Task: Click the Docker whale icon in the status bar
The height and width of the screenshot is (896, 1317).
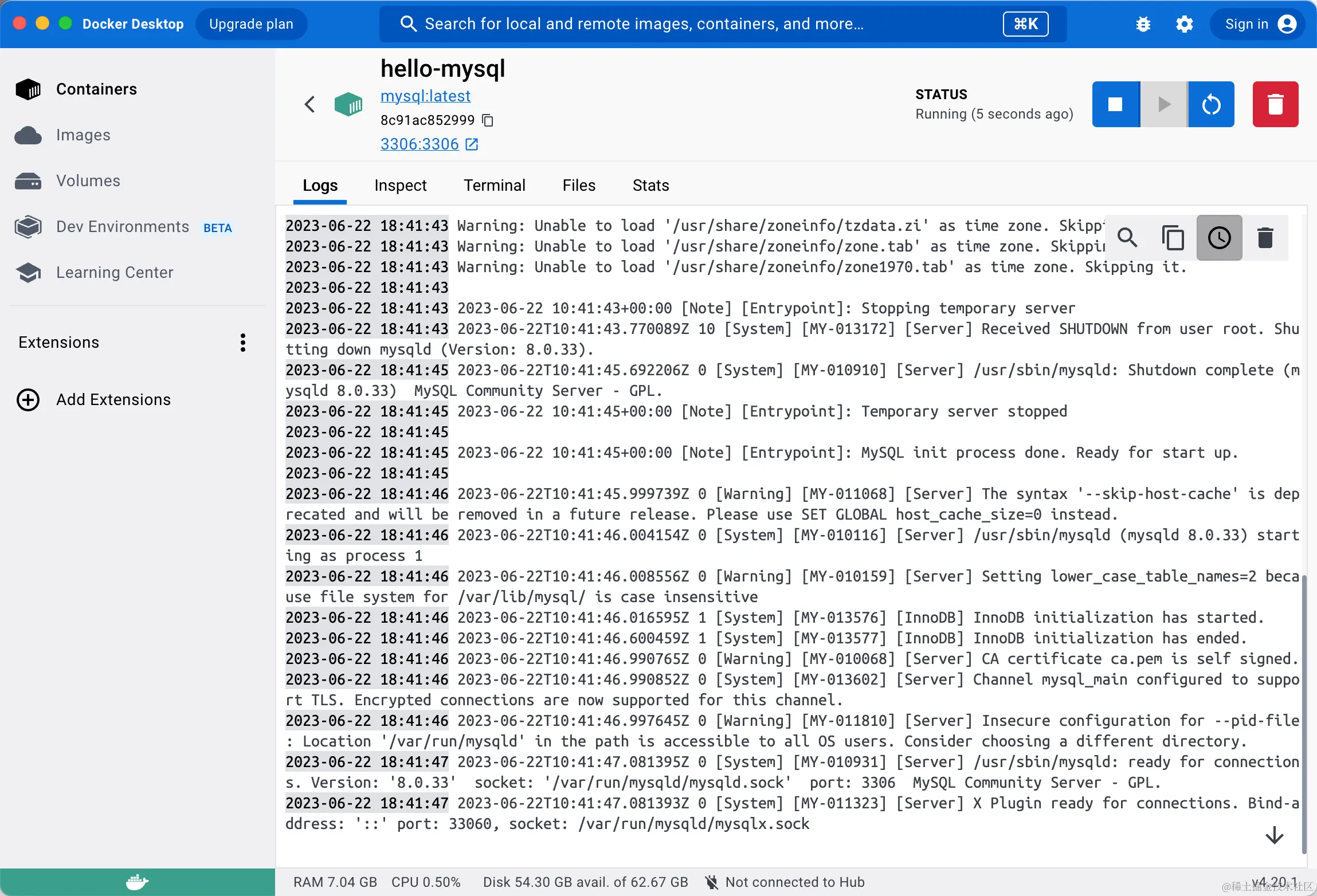Action: coord(137,882)
